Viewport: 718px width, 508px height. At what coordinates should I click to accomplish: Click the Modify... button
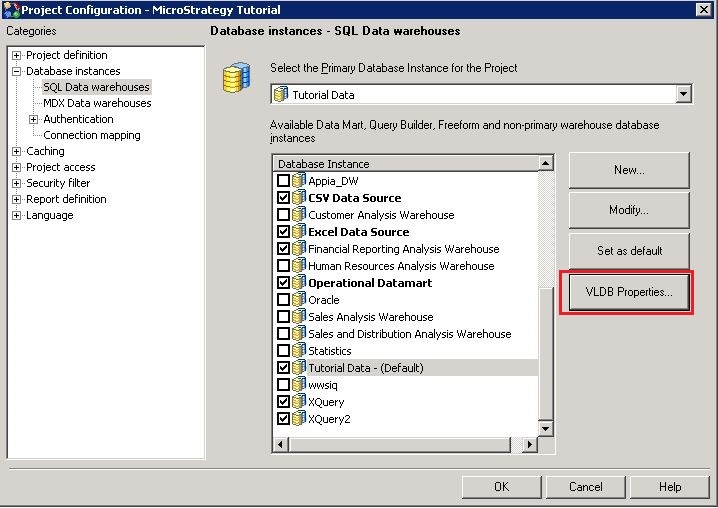[x=629, y=210]
